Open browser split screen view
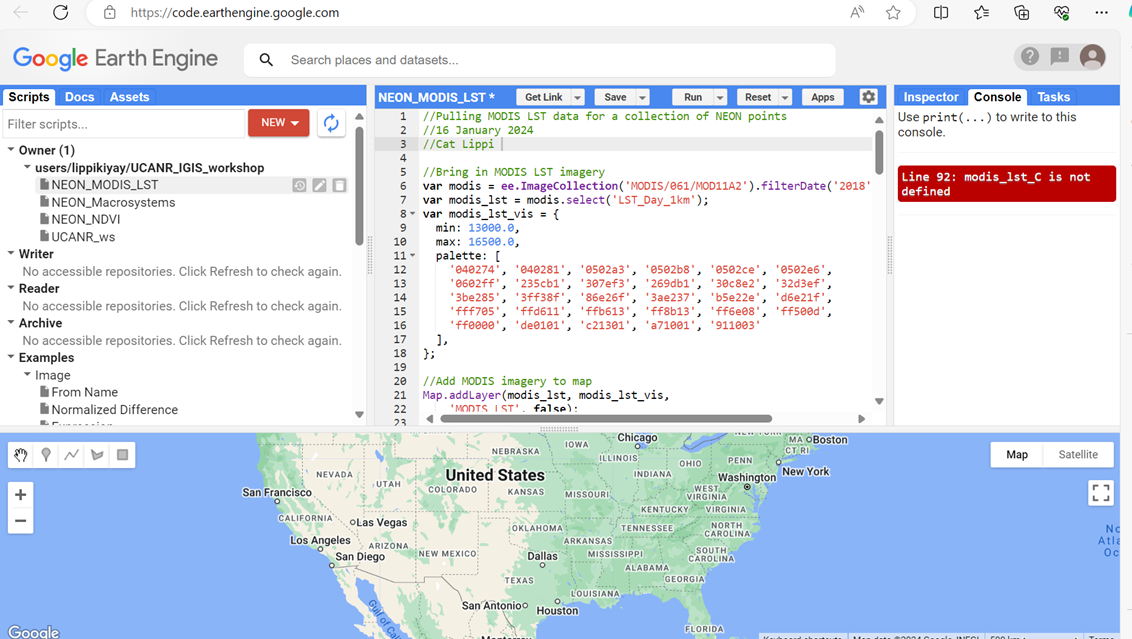Viewport: 1132px width, 639px height. pyautogui.click(x=941, y=12)
